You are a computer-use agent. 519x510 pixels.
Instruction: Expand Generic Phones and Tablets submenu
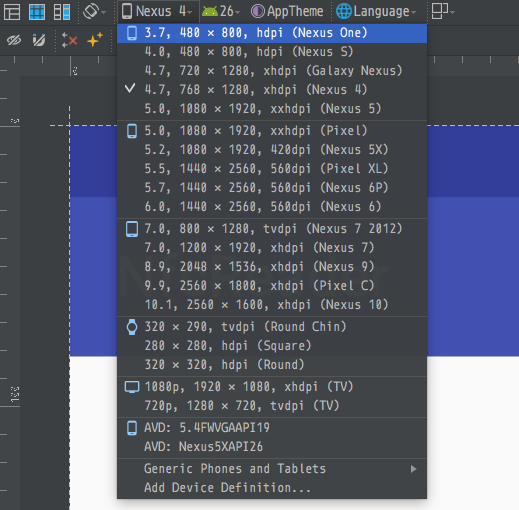[272, 469]
